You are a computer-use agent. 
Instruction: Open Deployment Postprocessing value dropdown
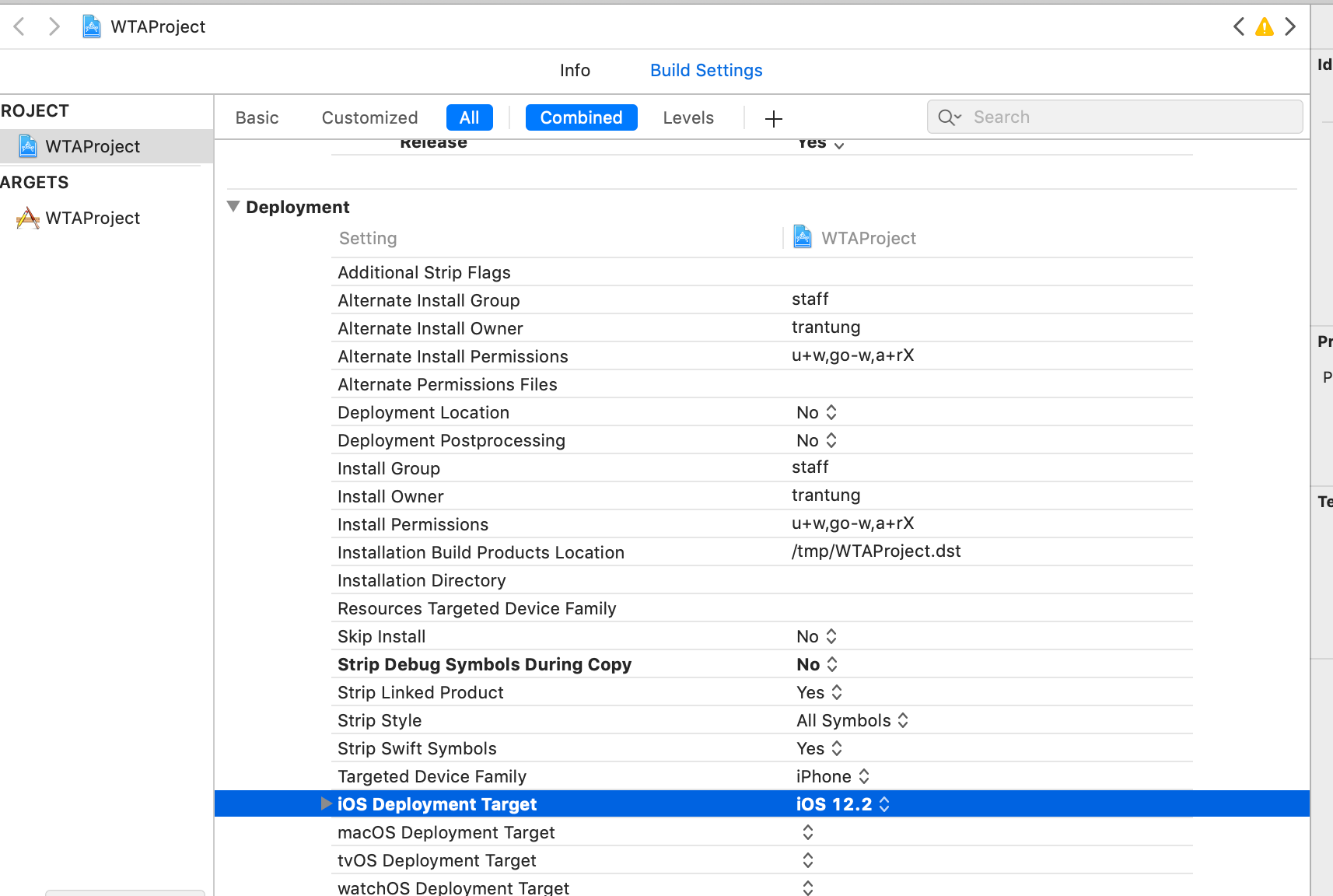817,440
